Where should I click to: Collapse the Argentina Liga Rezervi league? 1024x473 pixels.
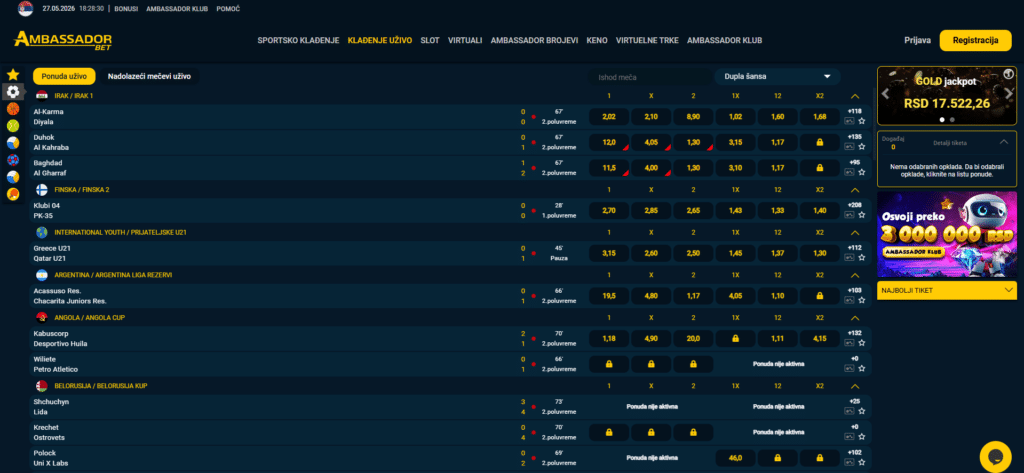pyautogui.click(x=855, y=275)
